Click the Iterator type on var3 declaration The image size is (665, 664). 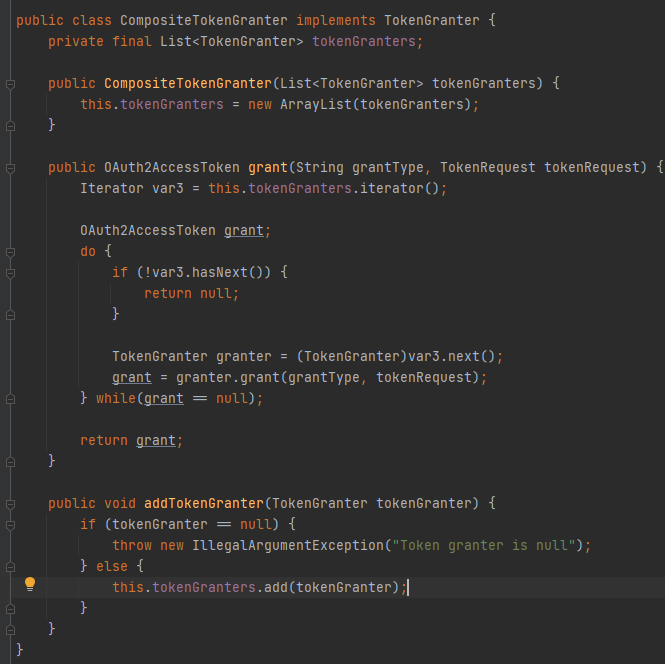point(112,188)
